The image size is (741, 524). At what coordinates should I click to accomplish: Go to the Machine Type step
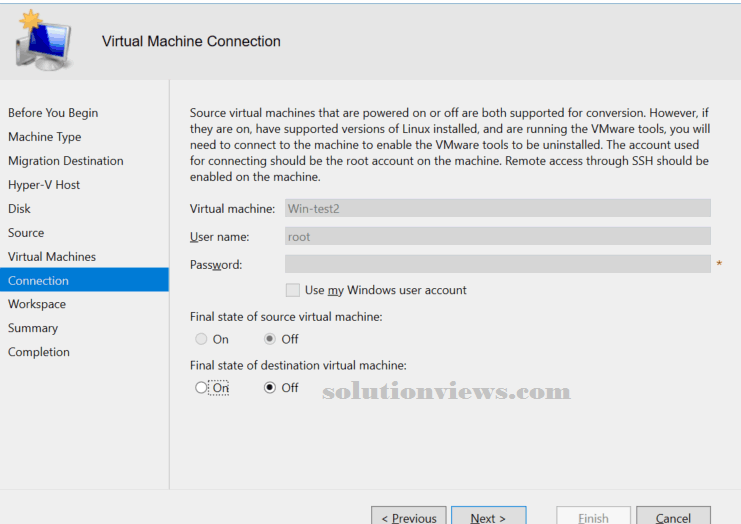[x=44, y=137]
